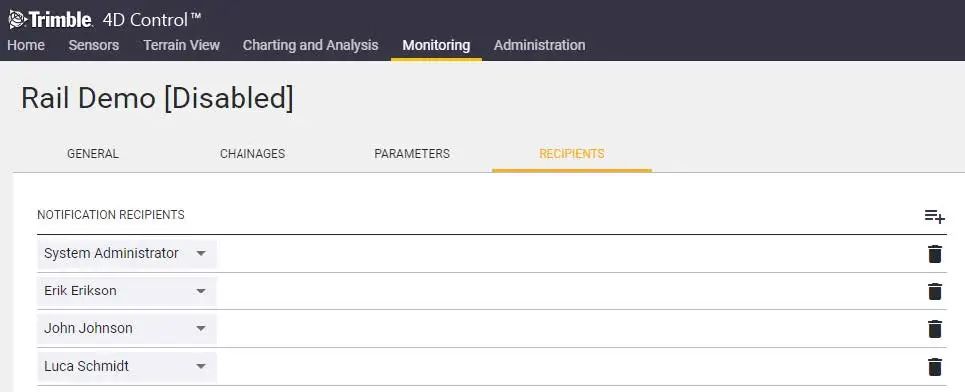Screen dimensions: 965x392
Task: Remove Erik Erikson via trash icon
Action: [x=934, y=291]
